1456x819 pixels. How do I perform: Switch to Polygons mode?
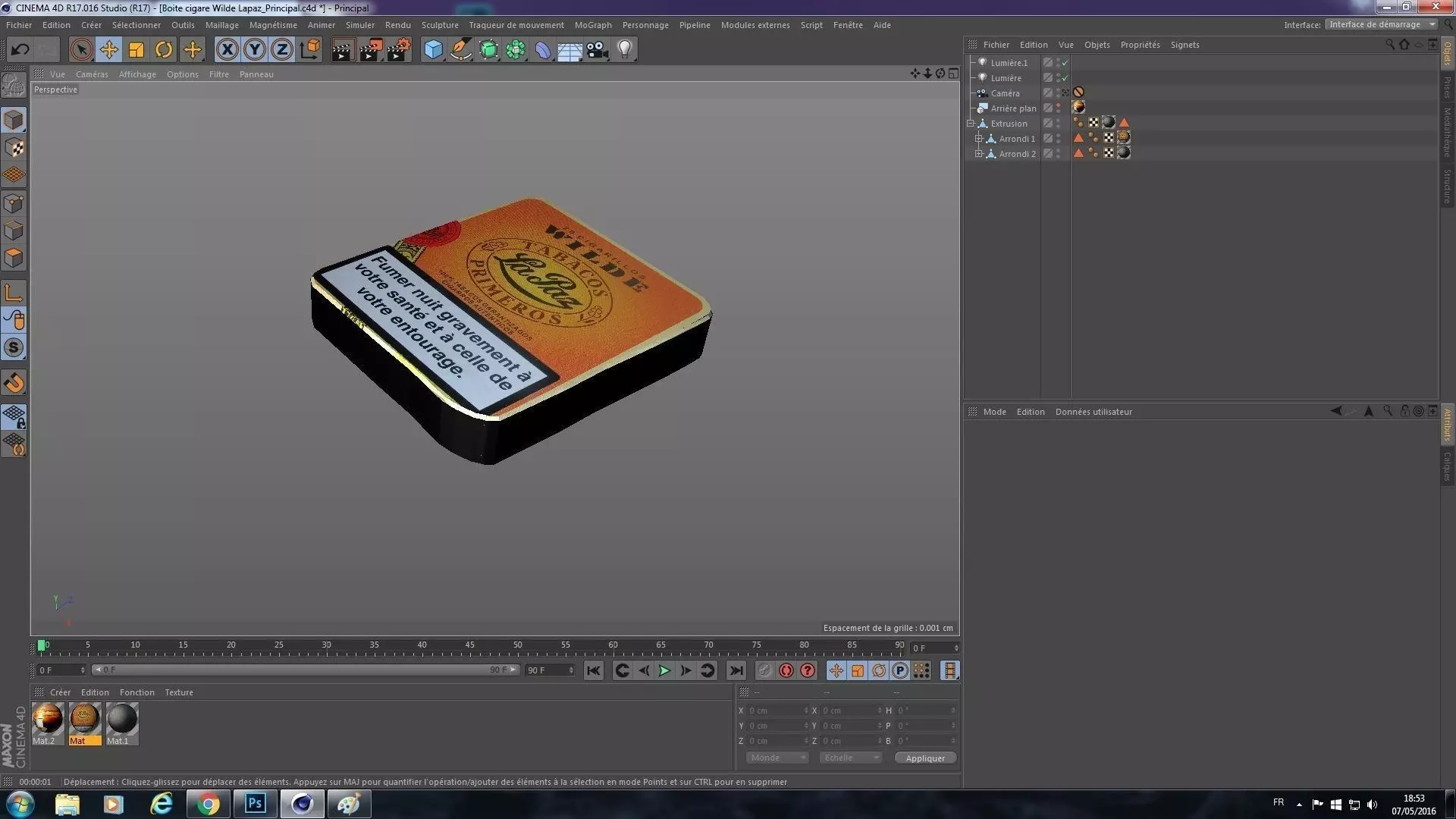point(14,258)
